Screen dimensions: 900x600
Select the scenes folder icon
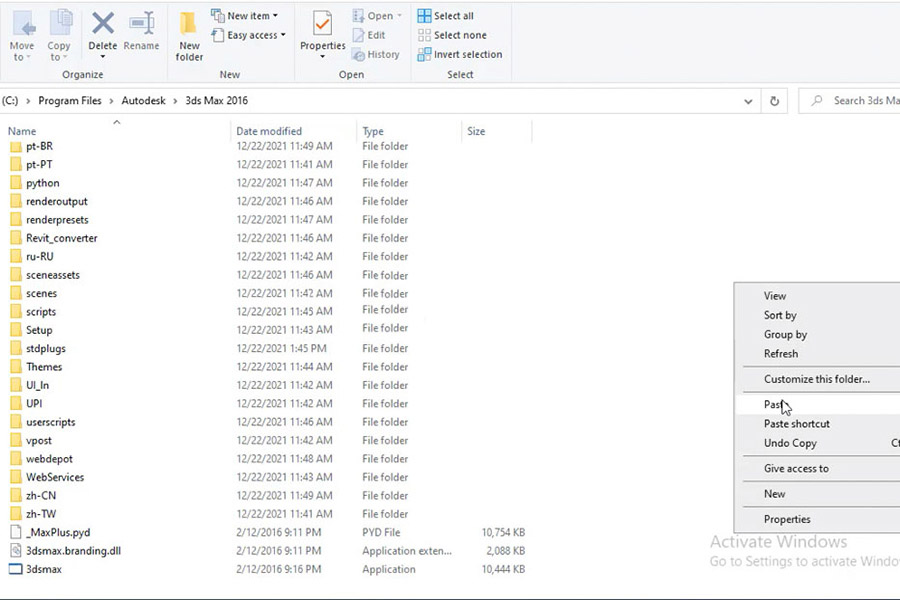coord(16,293)
